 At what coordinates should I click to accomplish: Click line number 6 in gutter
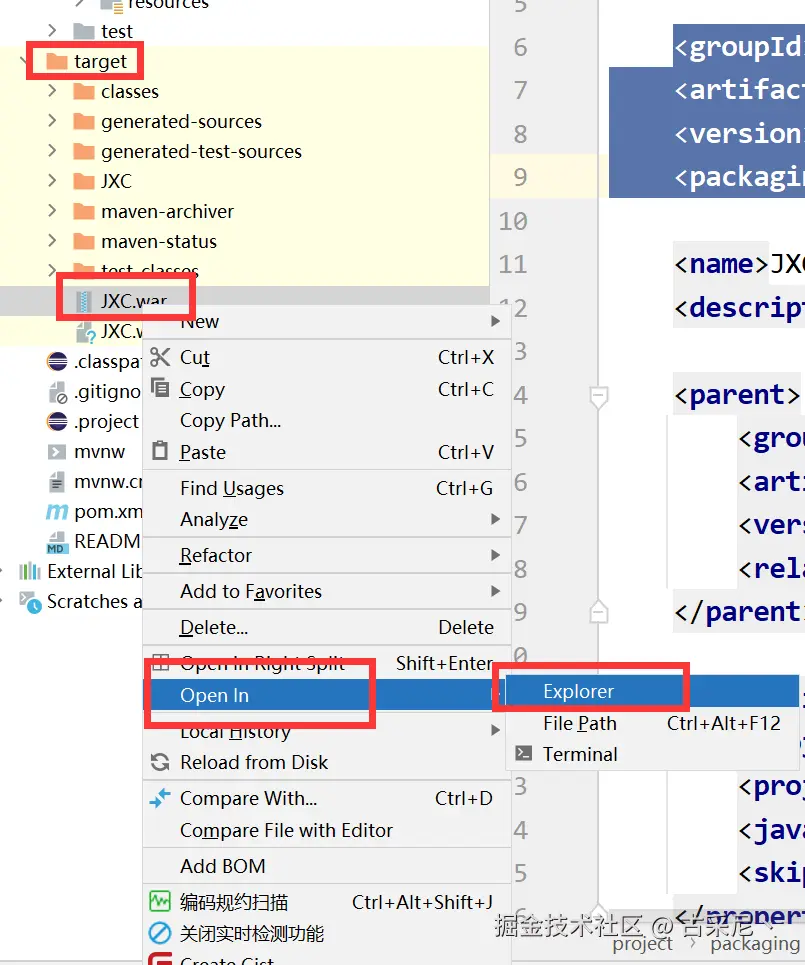click(521, 47)
